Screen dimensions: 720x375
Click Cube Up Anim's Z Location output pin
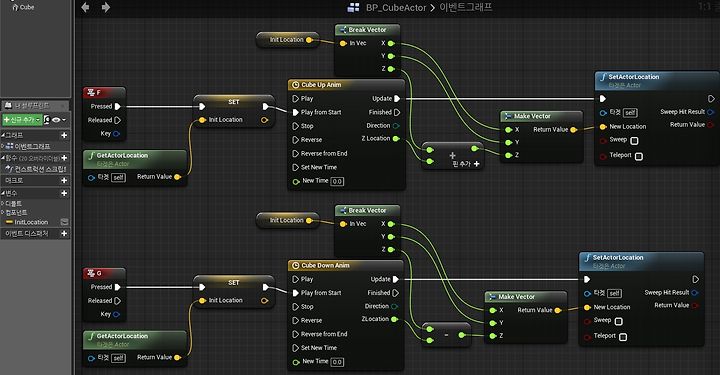(396, 139)
